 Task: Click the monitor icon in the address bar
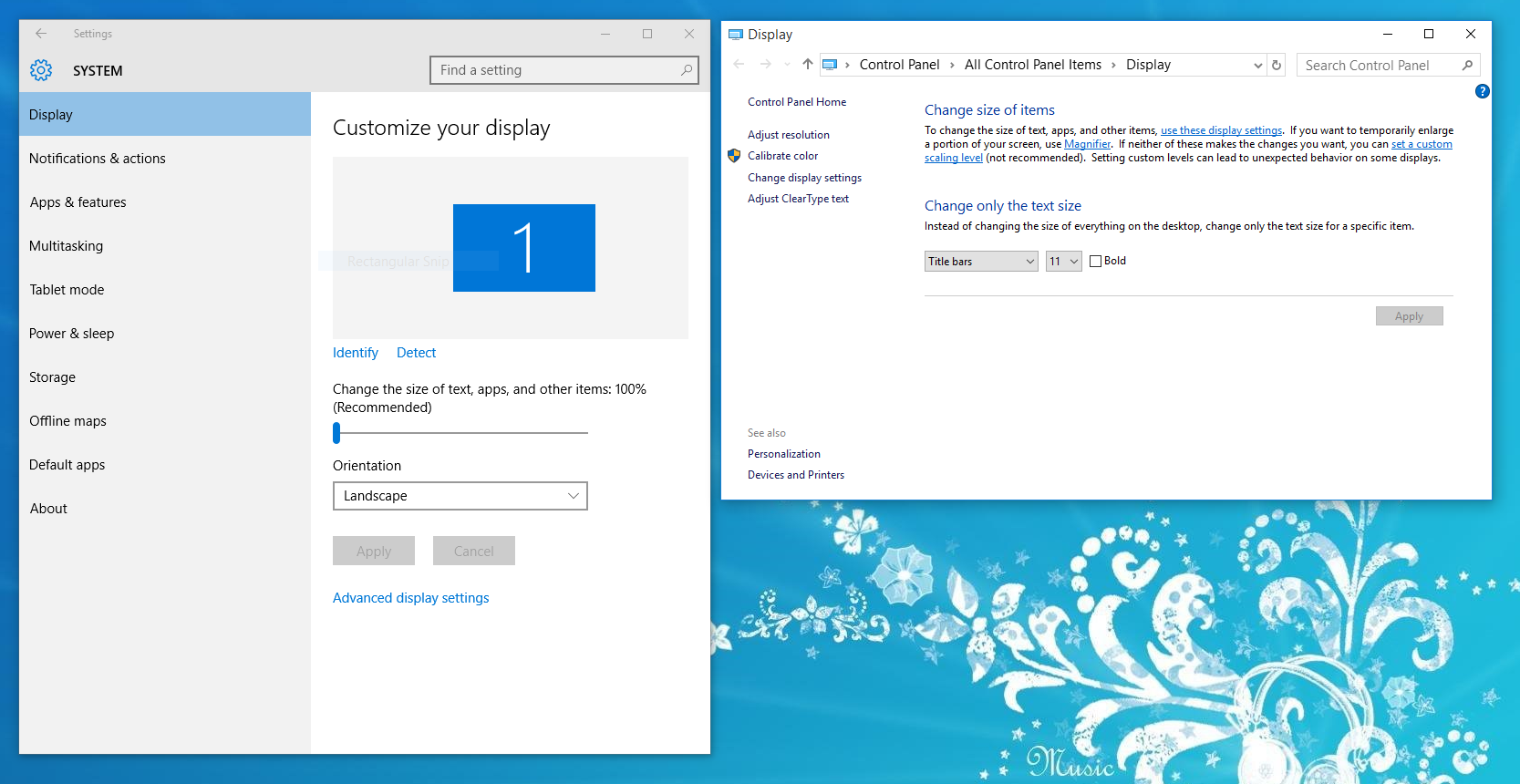click(x=830, y=65)
